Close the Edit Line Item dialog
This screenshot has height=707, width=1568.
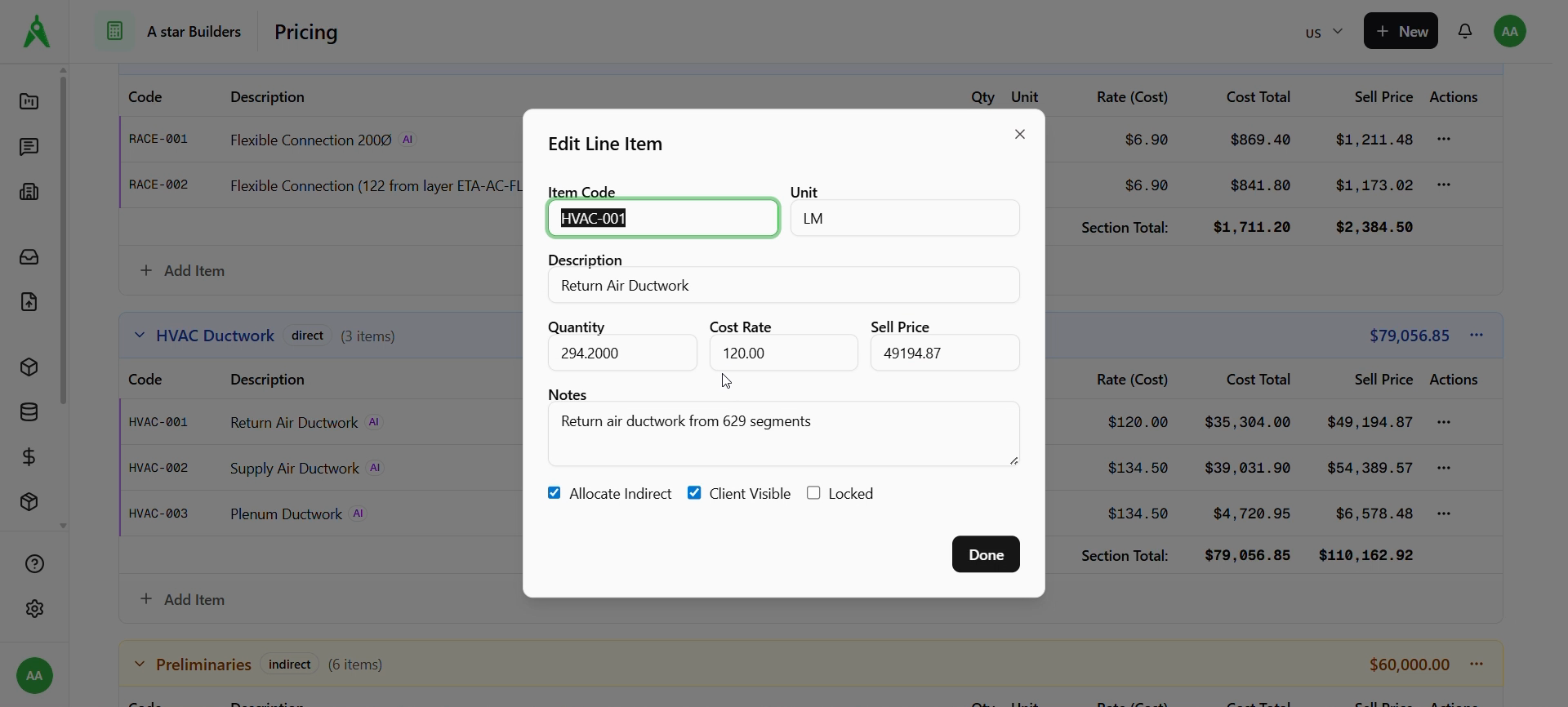1019,134
